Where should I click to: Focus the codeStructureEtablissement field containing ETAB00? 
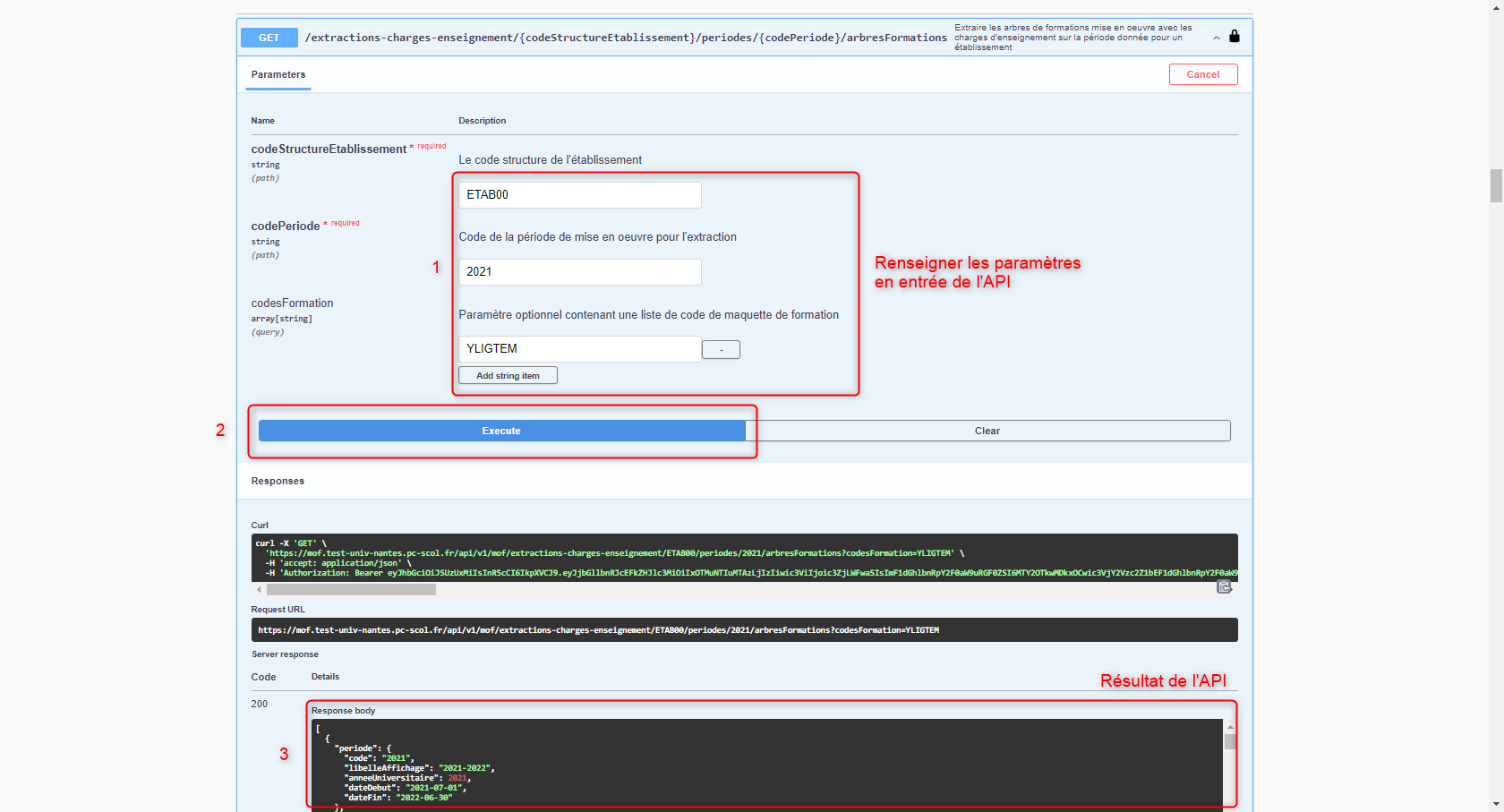pos(579,195)
